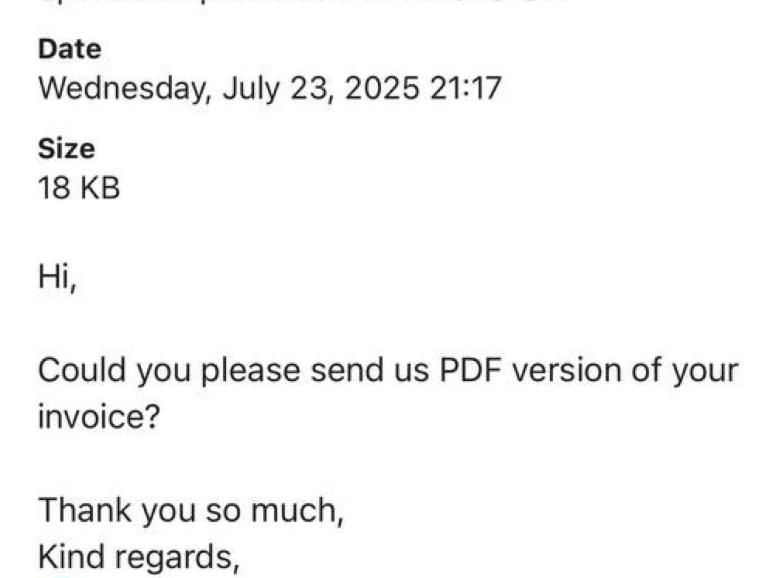Click the bold Size field label

click(x=66, y=149)
